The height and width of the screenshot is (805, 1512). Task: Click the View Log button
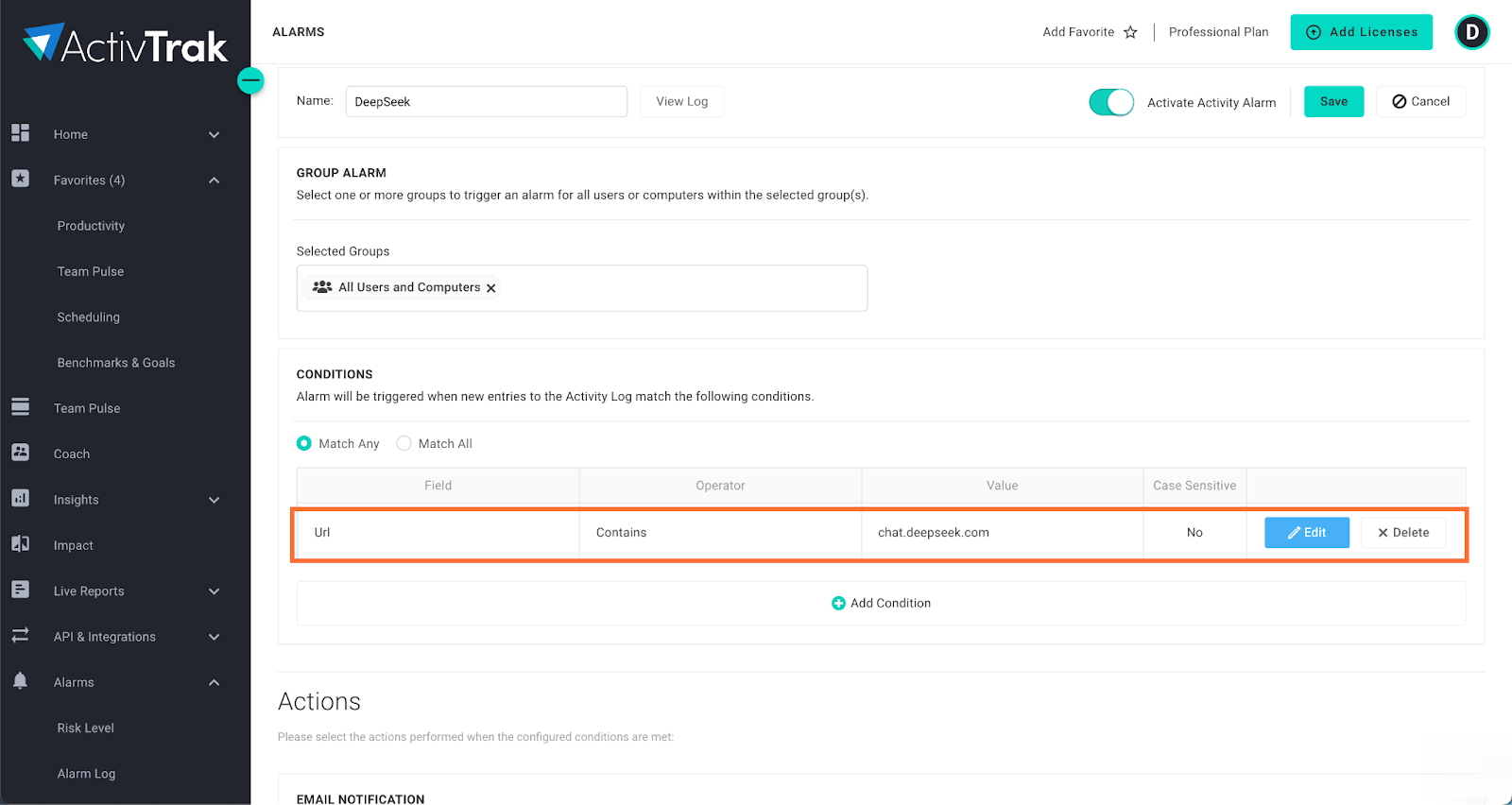tap(681, 101)
